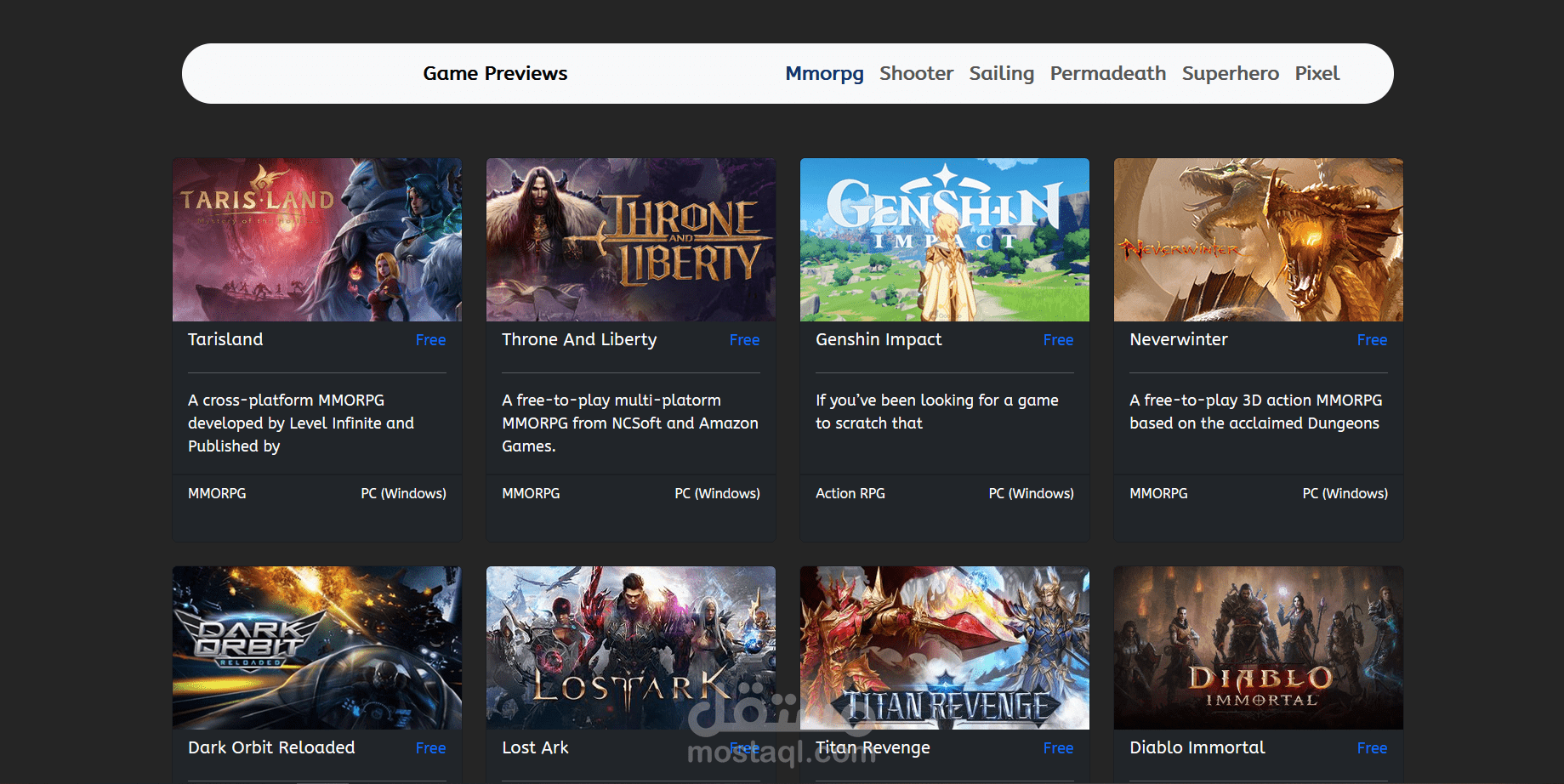1564x784 pixels.
Task: Open the Neverwinter game page
Action: tap(1178, 339)
